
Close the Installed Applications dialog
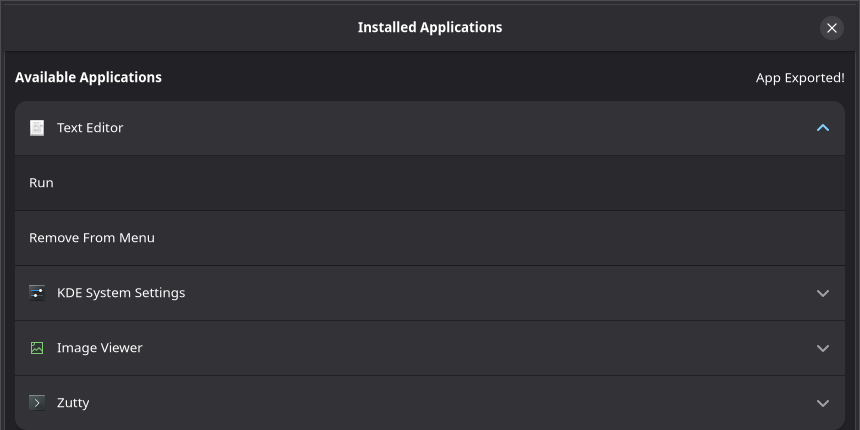point(831,27)
